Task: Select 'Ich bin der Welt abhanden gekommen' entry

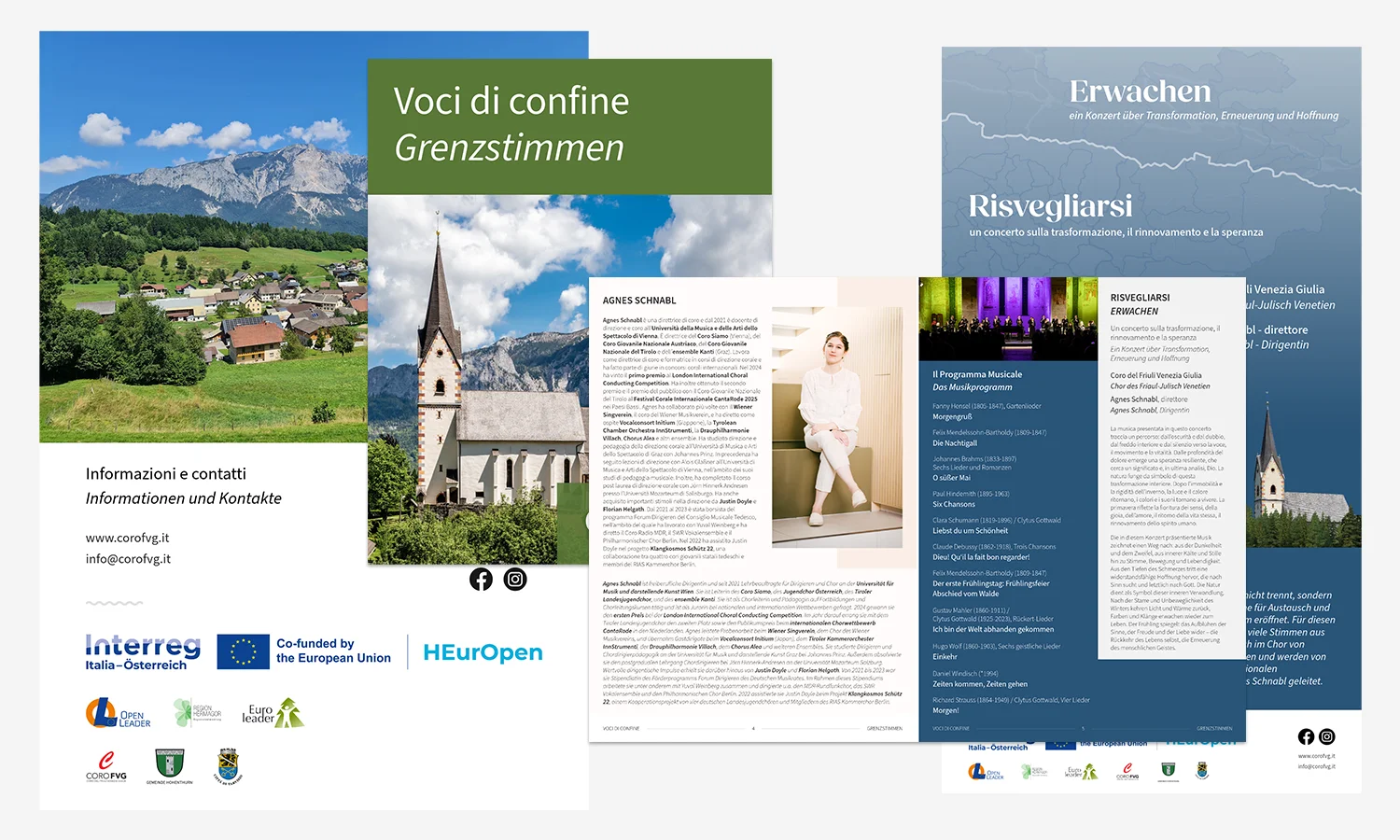Action: point(993,629)
